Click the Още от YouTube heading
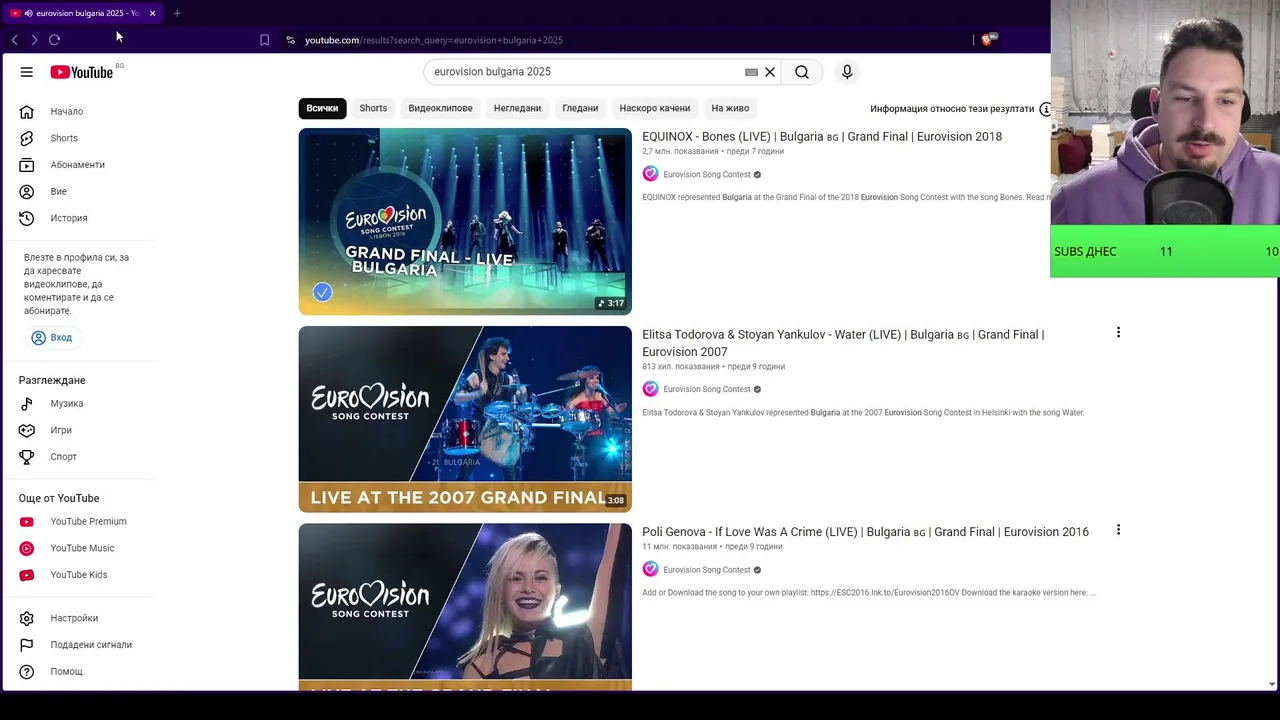1280x720 pixels. [59, 498]
